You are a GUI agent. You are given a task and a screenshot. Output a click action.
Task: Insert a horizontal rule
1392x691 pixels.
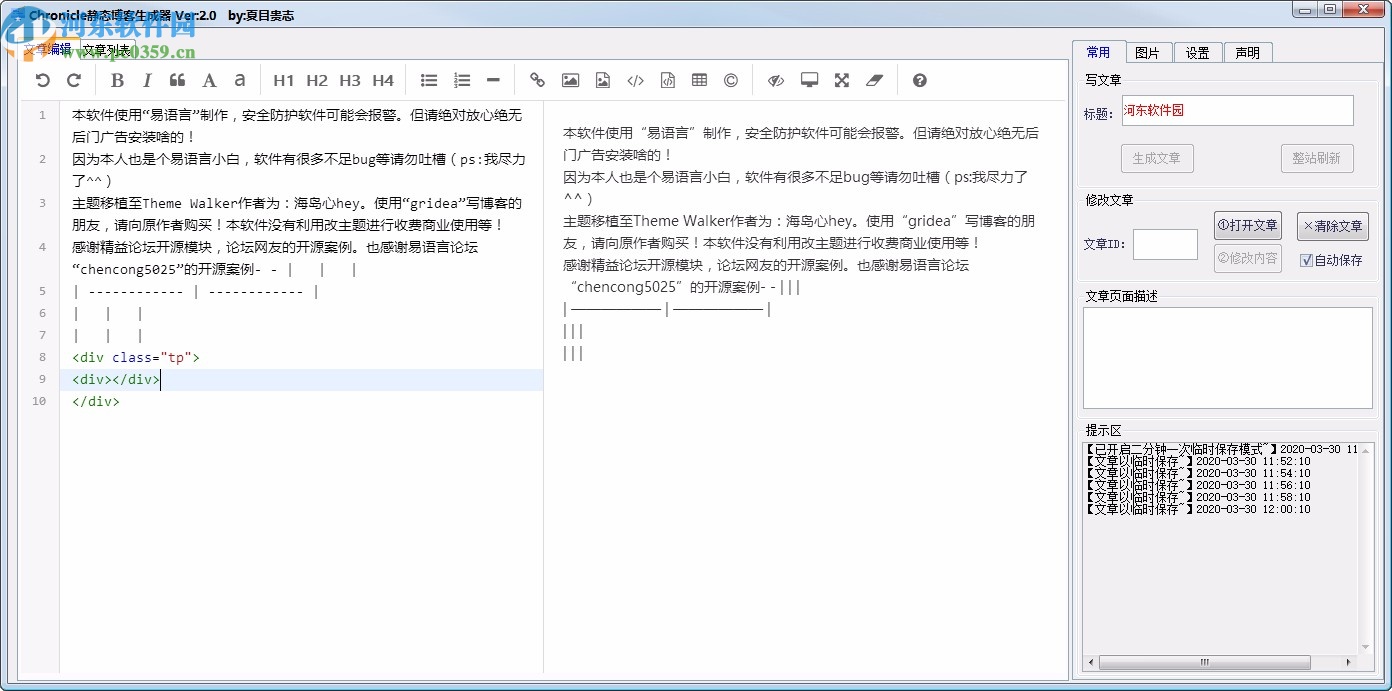[493, 80]
